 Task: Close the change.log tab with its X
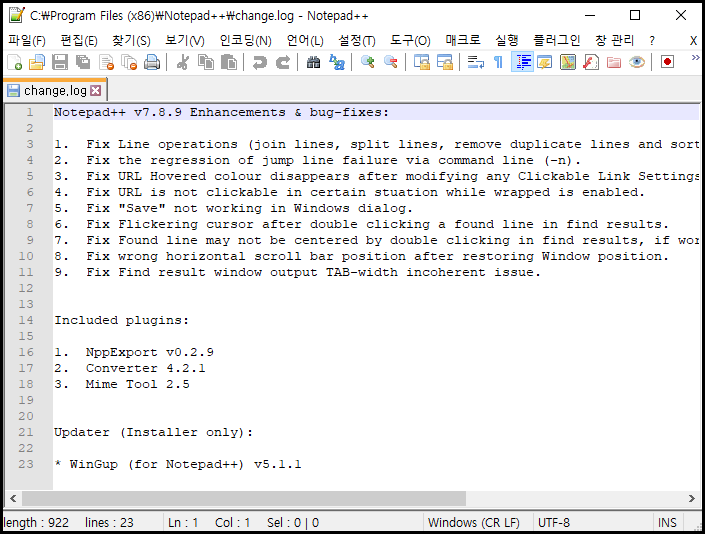click(95, 91)
